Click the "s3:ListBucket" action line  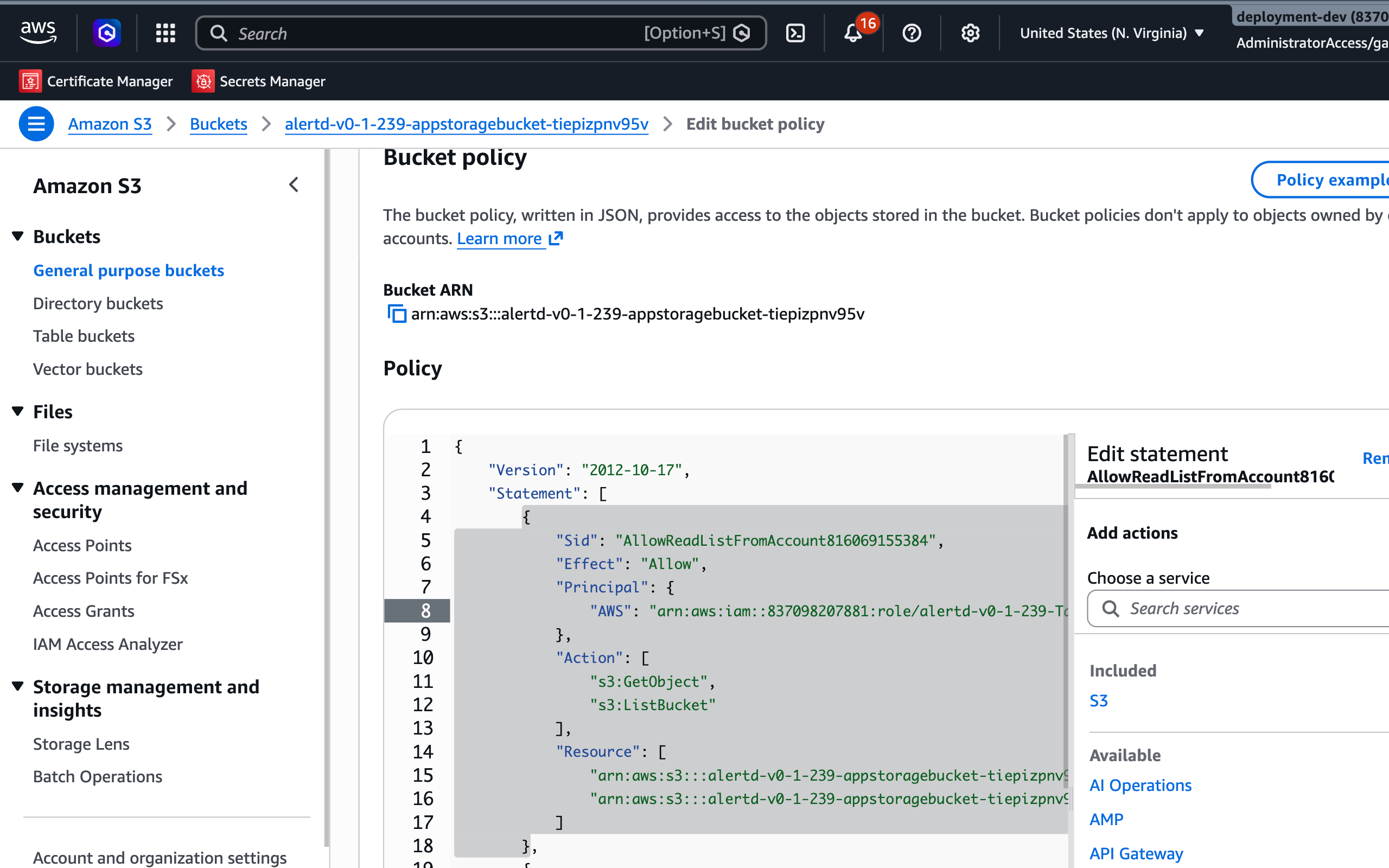click(x=653, y=705)
